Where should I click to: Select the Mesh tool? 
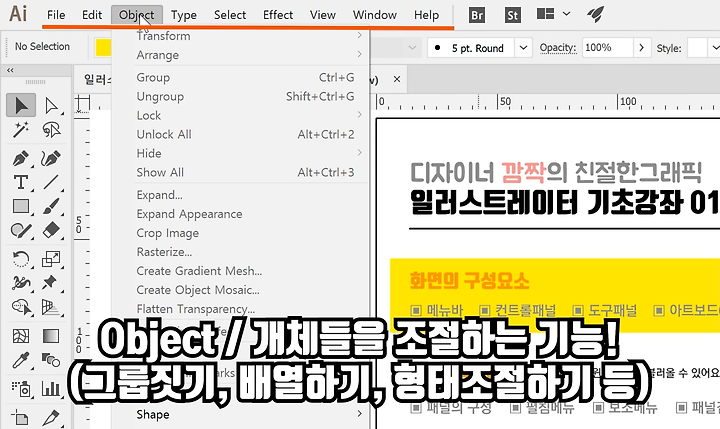(21, 336)
